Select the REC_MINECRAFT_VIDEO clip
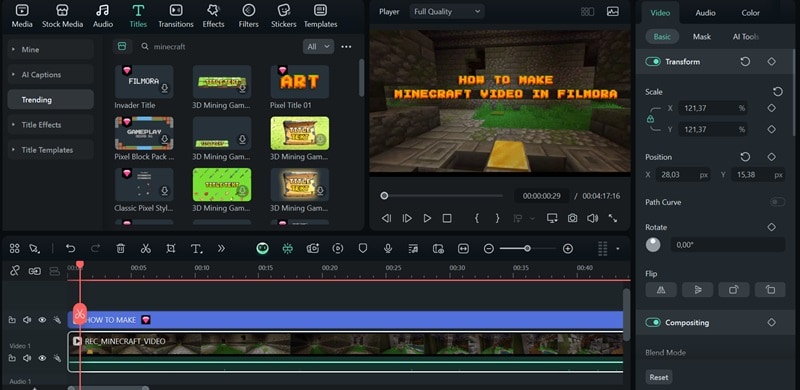This screenshot has height=390, width=800. pos(345,352)
